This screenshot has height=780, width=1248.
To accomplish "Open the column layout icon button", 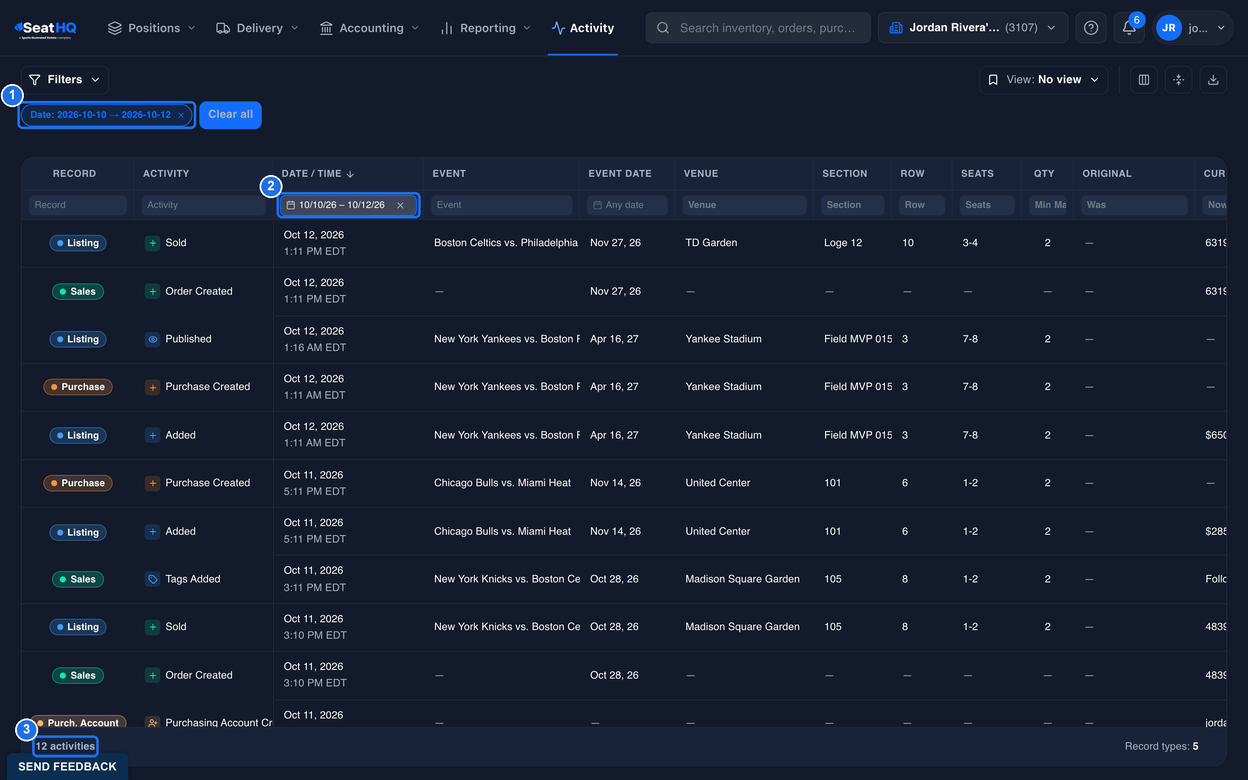I will pyautogui.click(x=1144, y=80).
